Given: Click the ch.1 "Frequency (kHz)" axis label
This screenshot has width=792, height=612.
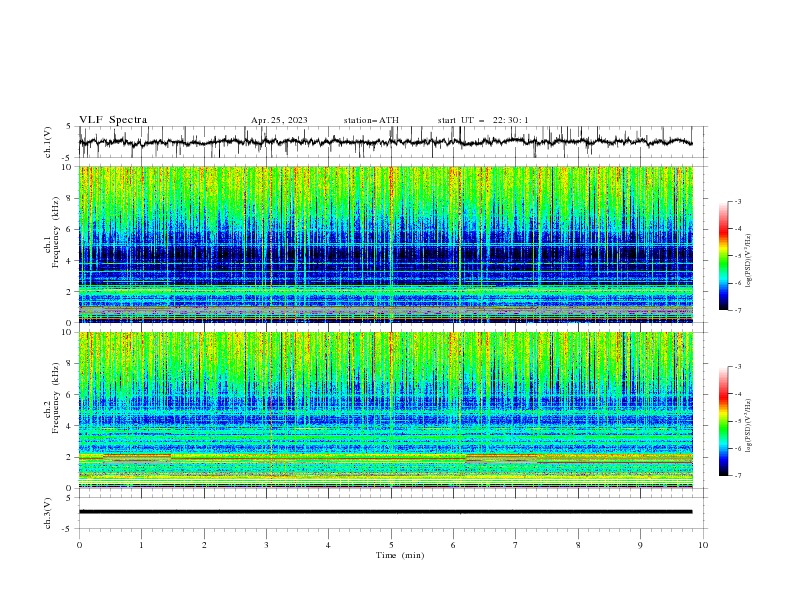Looking at the screenshot, I should (56, 232).
